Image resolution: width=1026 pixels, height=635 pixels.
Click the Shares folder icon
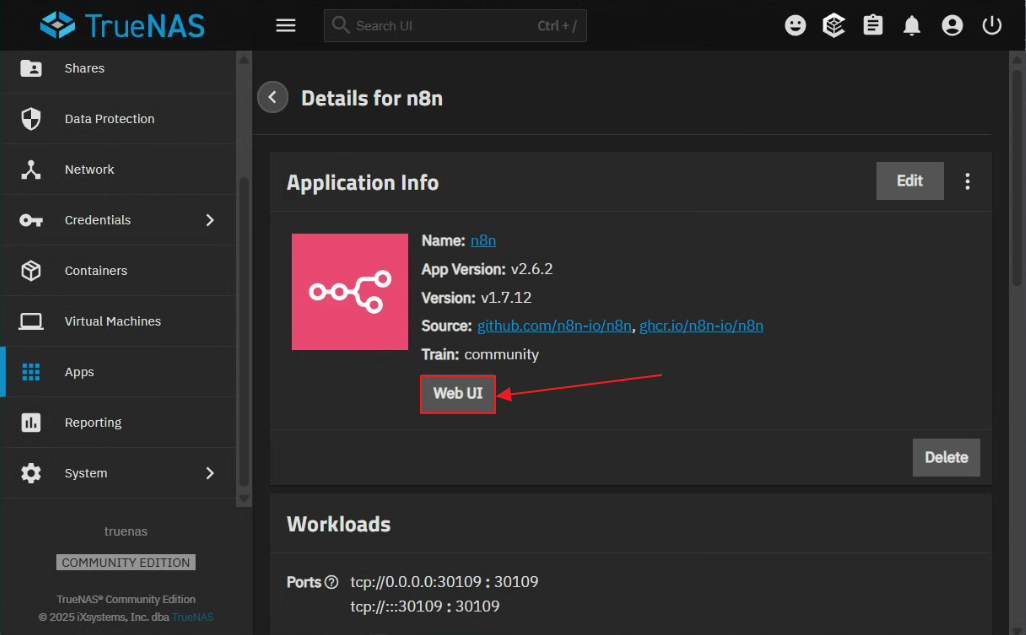click(31, 68)
